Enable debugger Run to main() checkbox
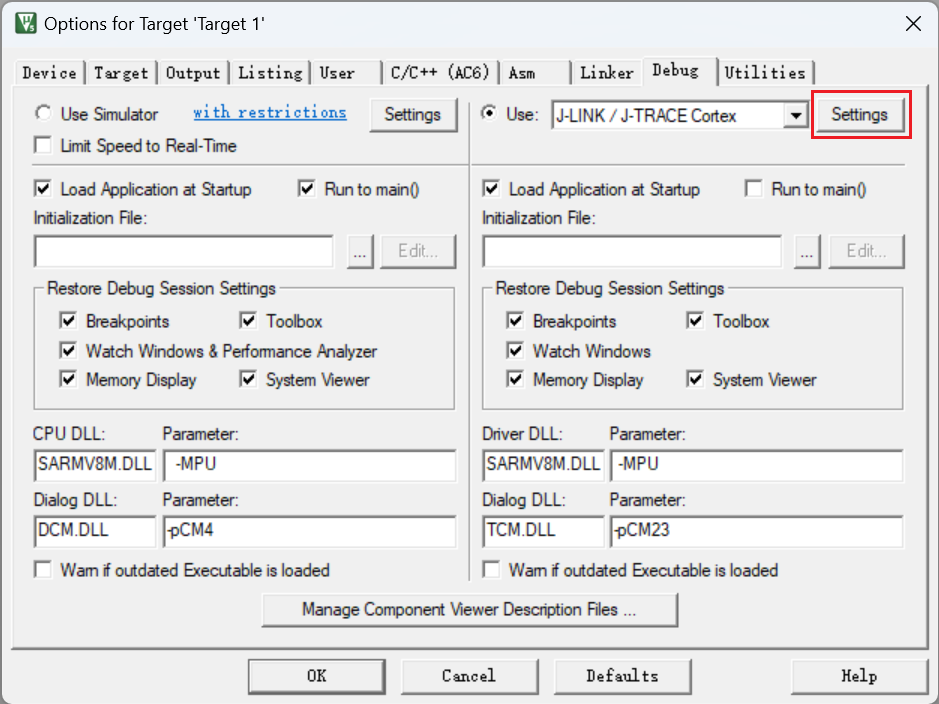The image size is (939, 704). point(754,189)
